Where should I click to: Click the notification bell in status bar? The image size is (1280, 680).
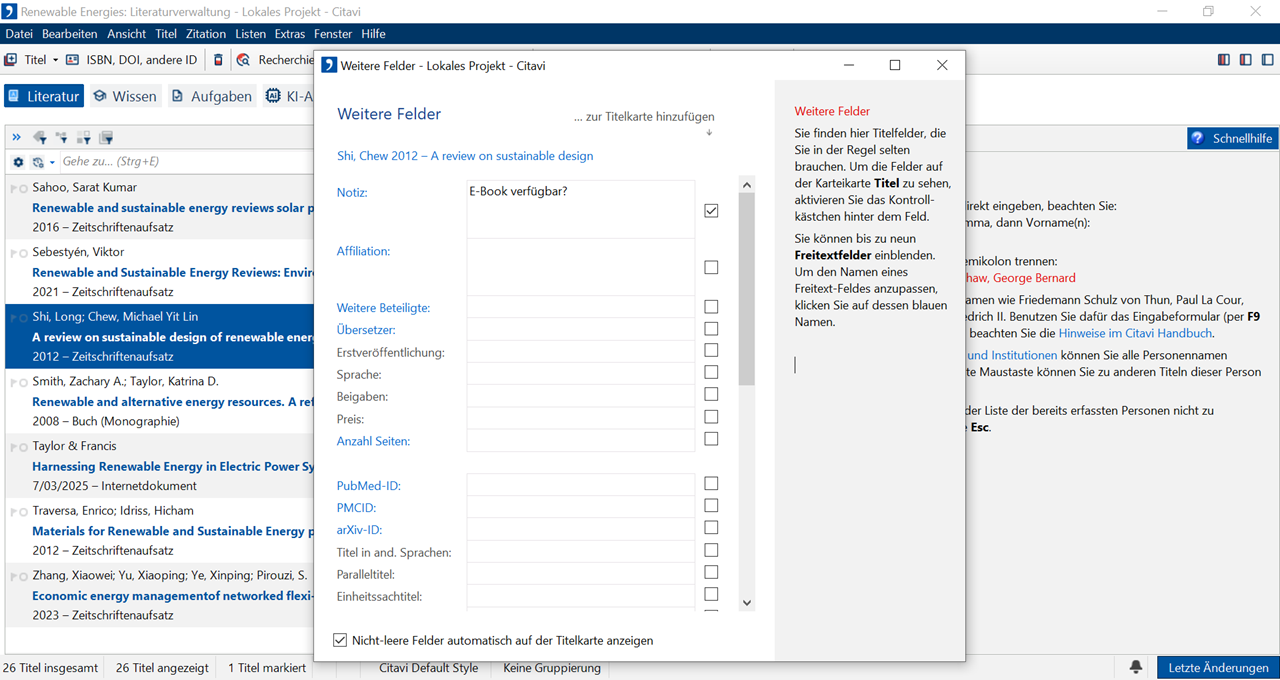click(1136, 667)
